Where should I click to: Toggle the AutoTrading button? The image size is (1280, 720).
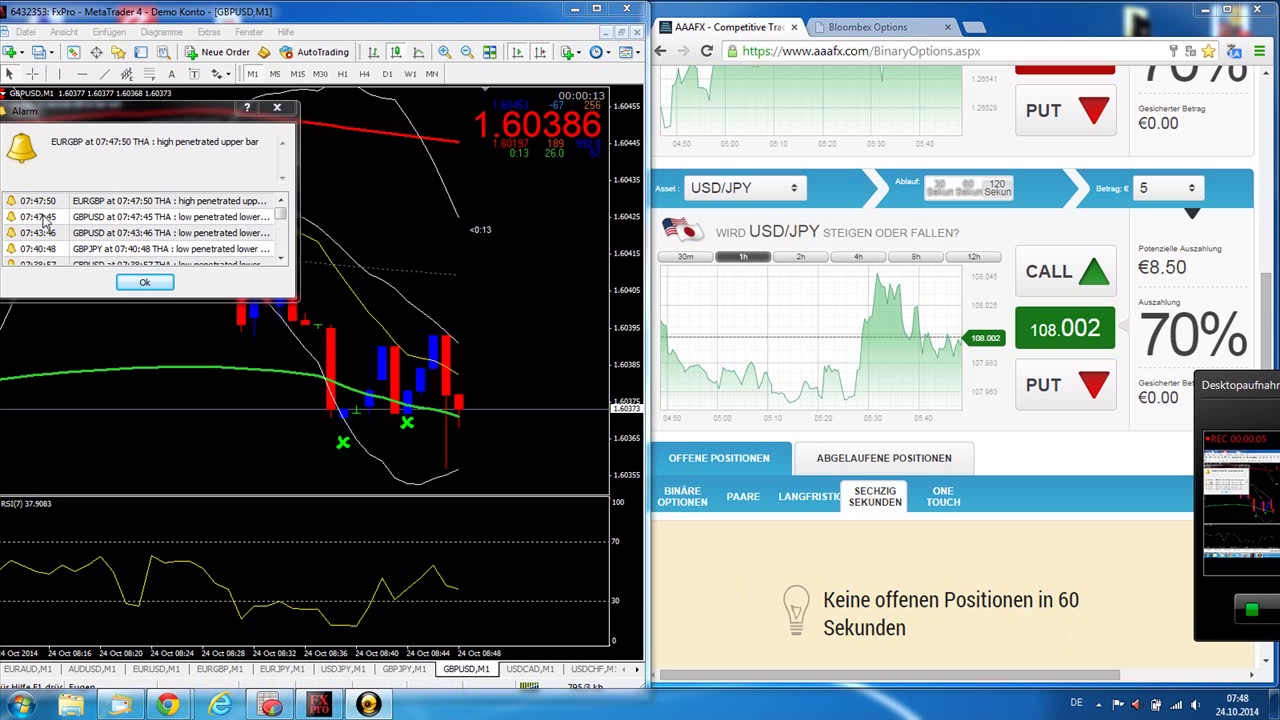point(314,52)
